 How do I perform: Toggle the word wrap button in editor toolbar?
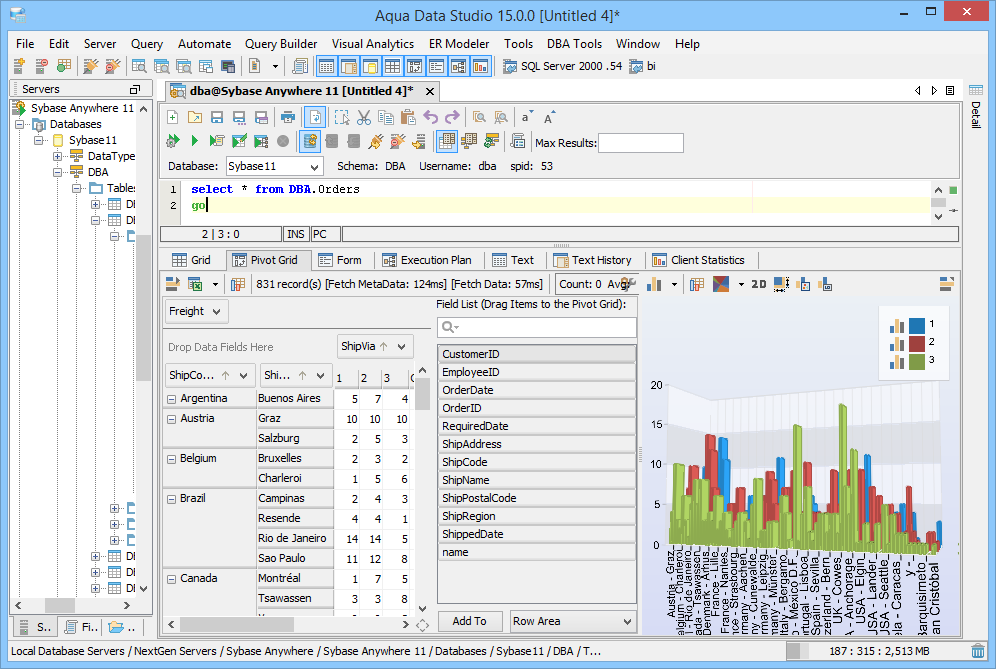pos(316,118)
